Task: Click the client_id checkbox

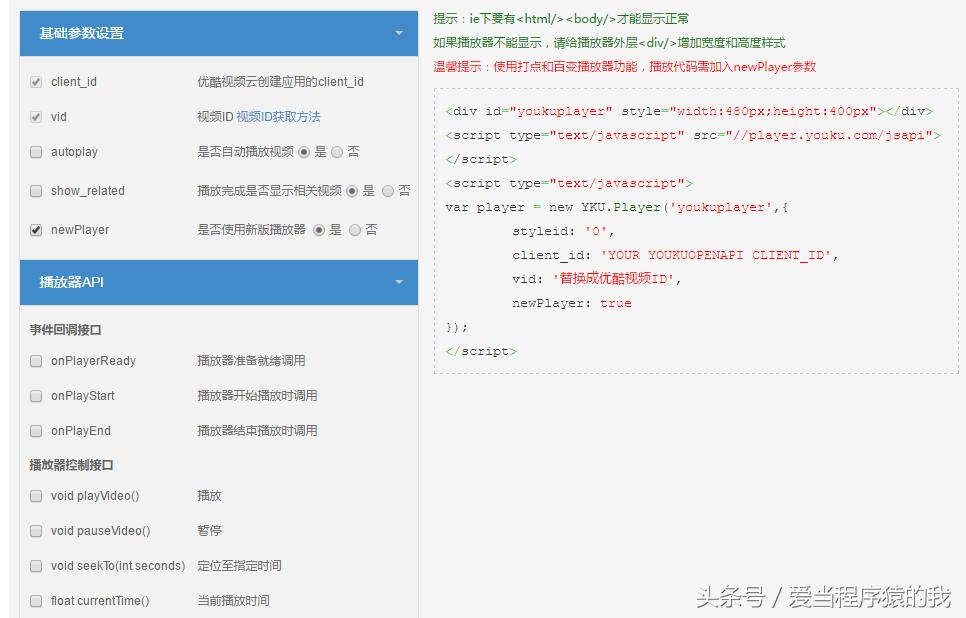Action: [x=36, y=82]
